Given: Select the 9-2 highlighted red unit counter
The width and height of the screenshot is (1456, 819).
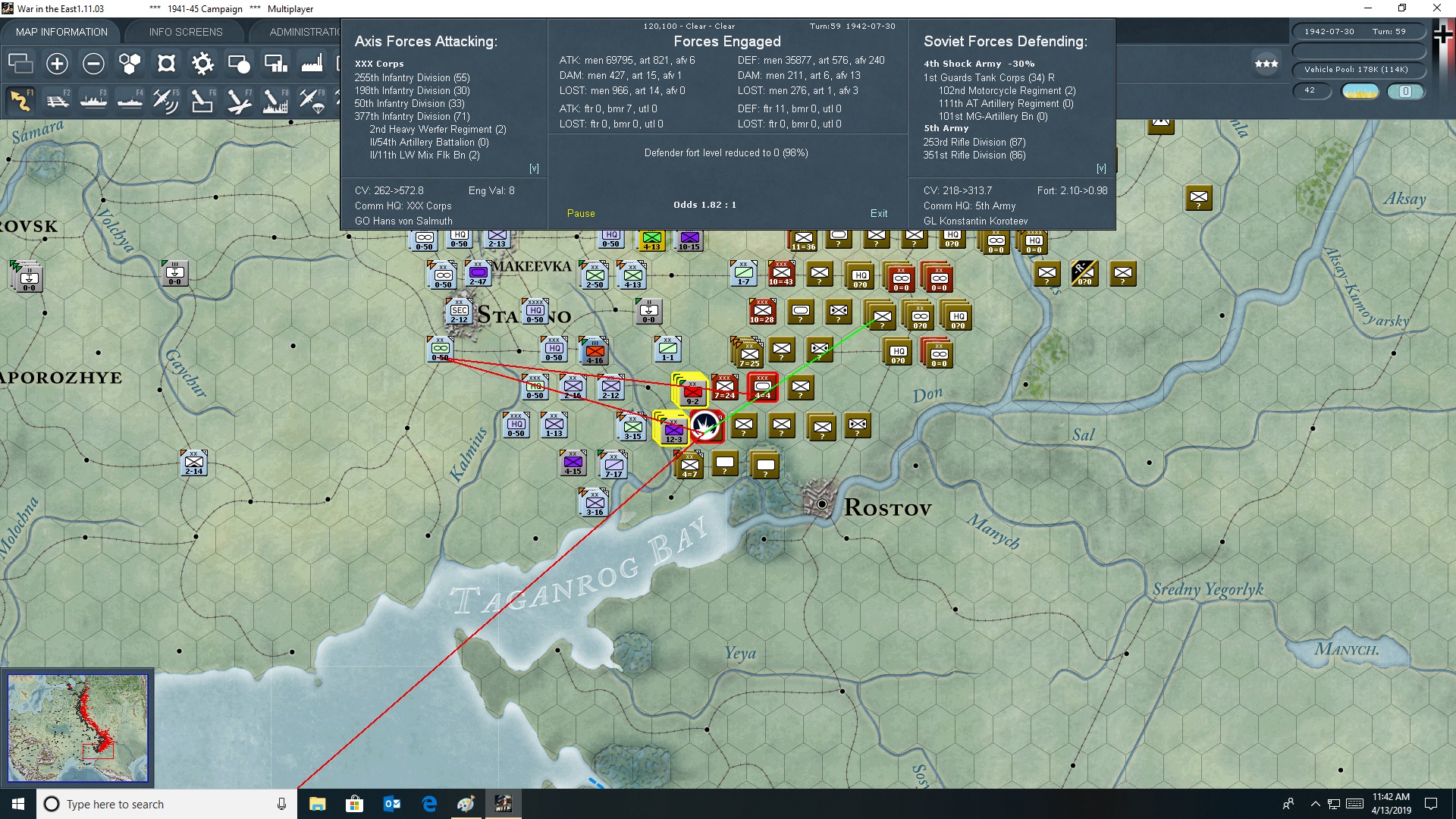Looking at the screenshot, I should (x=692, y=391).
